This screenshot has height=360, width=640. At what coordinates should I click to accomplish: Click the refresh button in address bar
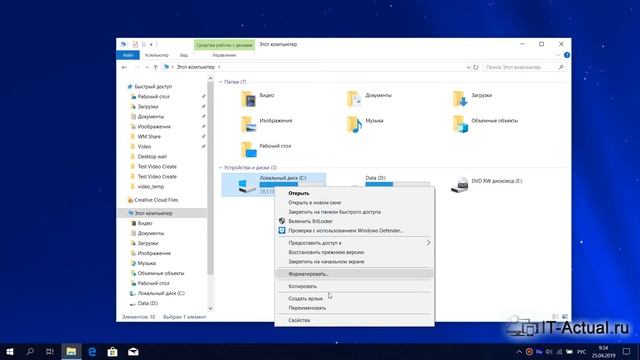[x=476, y=67]
